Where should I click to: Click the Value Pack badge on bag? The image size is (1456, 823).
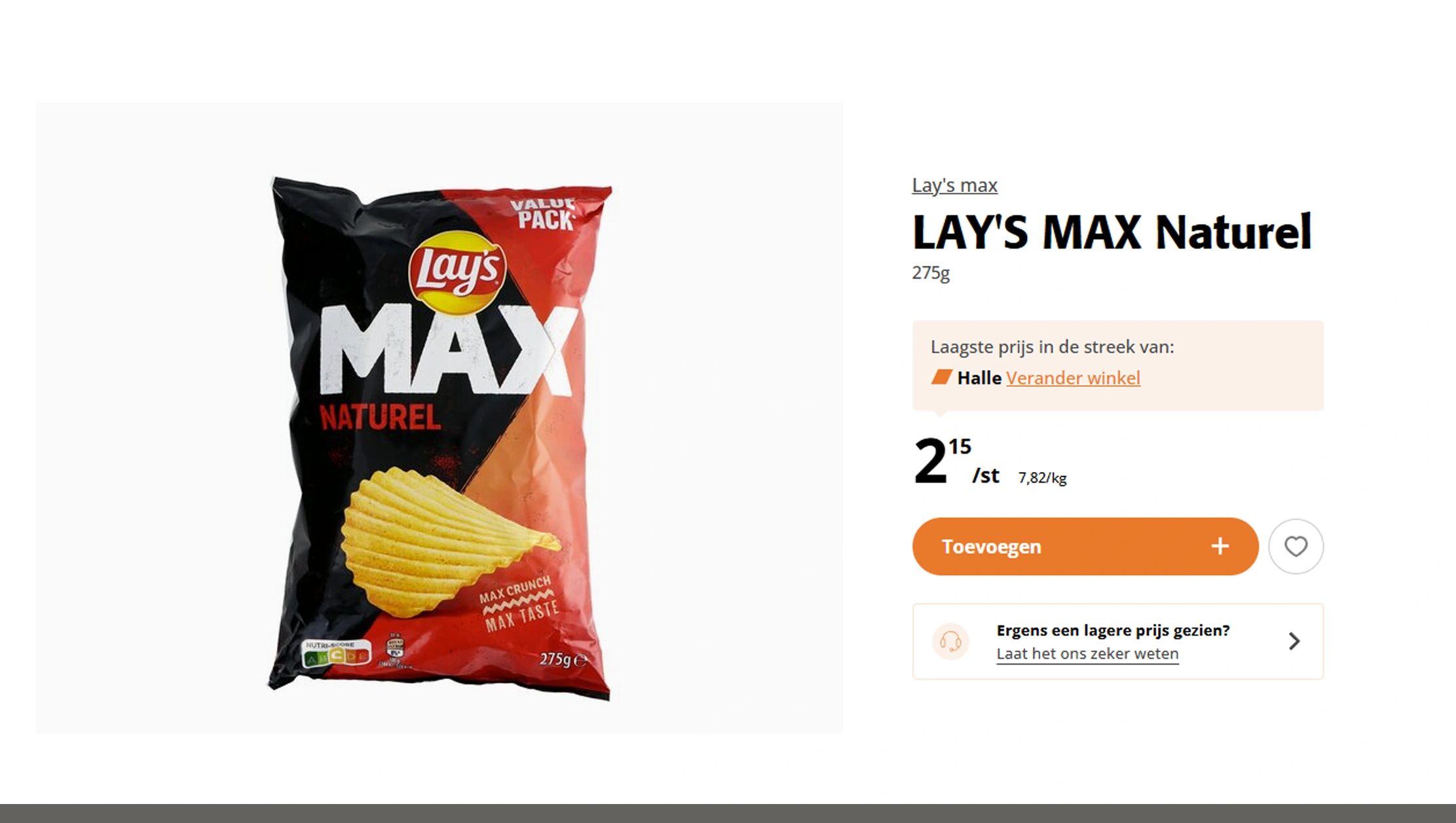point(544,214)
